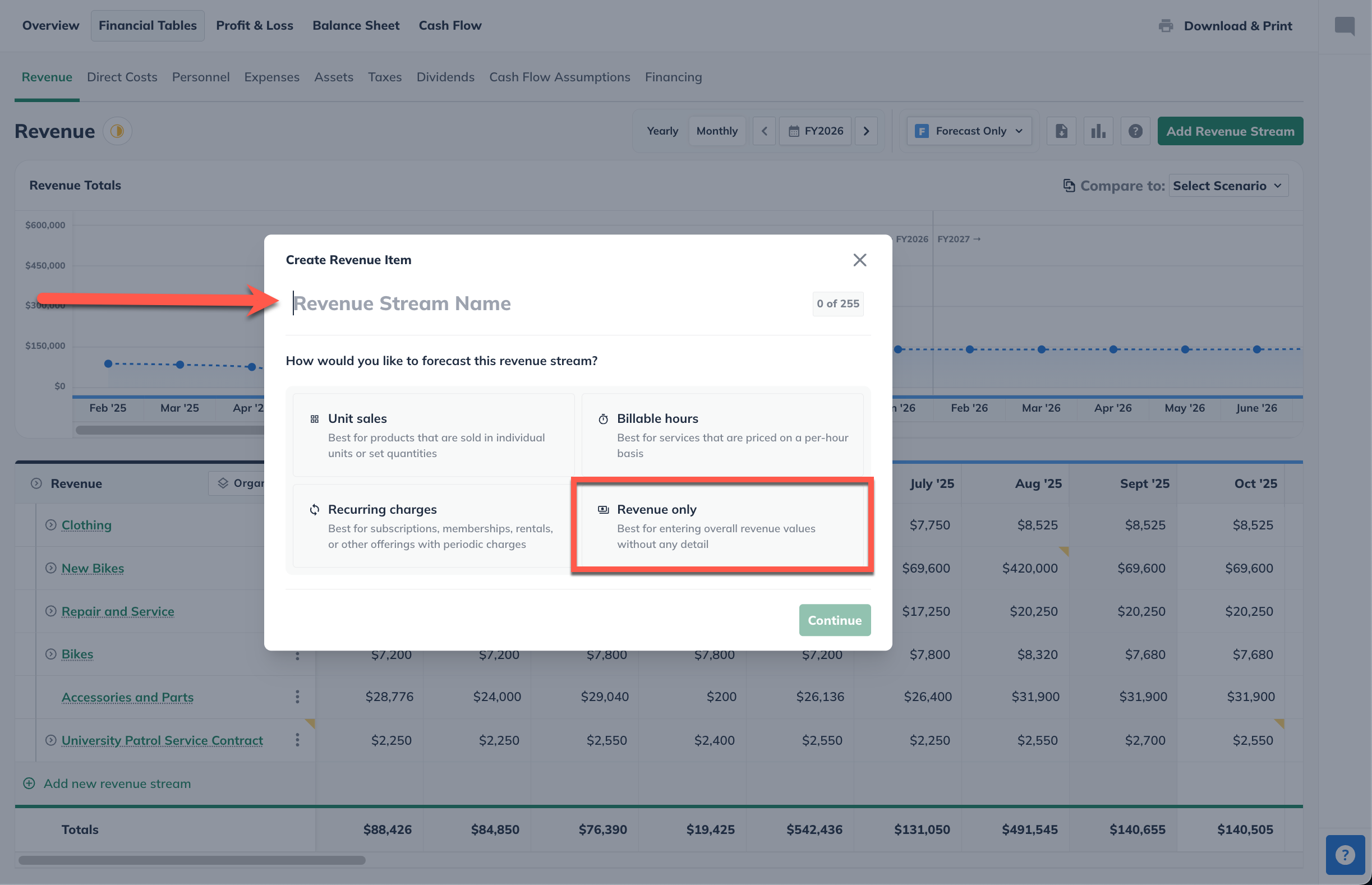Switch the view from Monthly to Yearly
The image size is (1372, 885).
pos(662,131)
